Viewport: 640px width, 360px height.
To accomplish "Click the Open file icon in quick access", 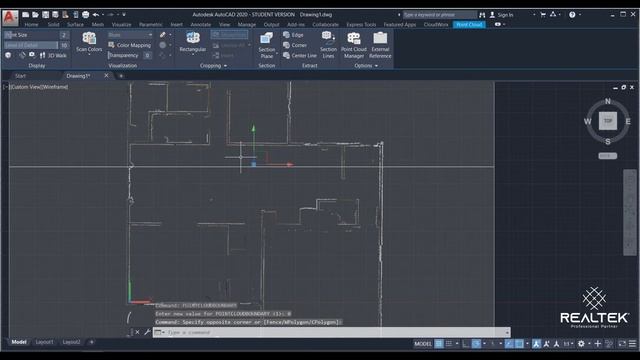I will pos(36,15).
